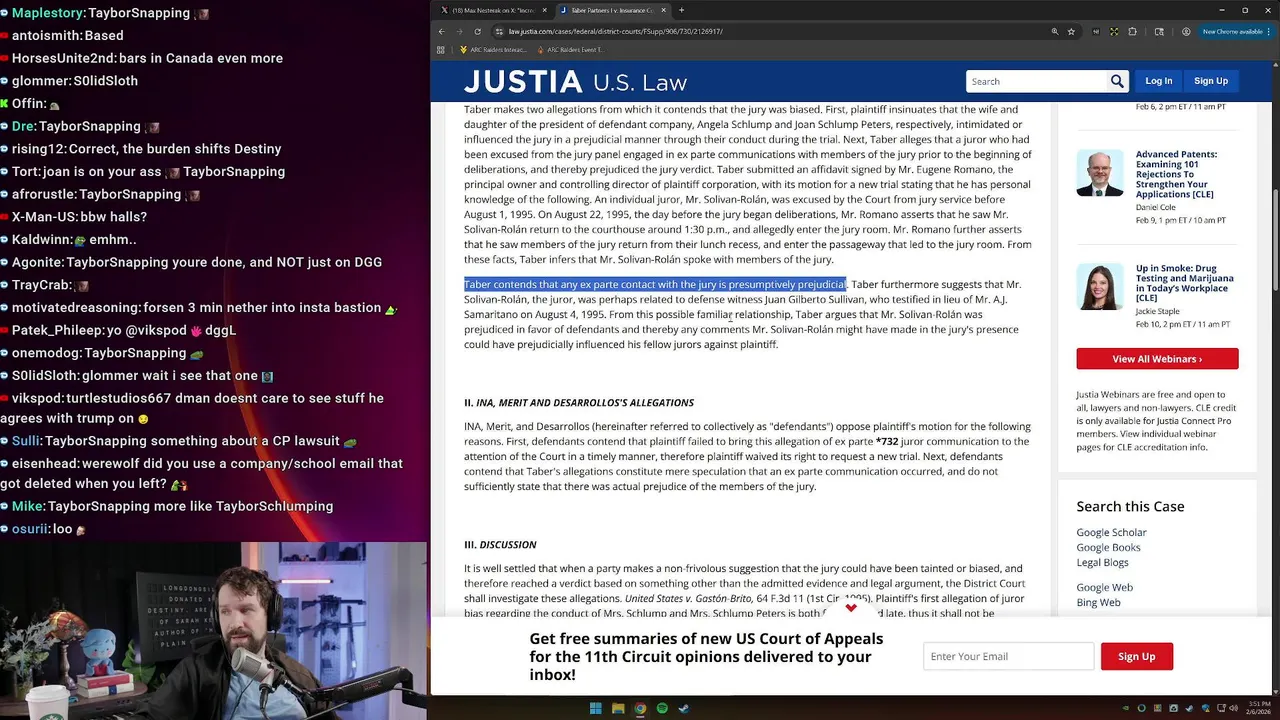Collapse banner with red chevron arrow
1280x720 pixels.
pos(851,607)
